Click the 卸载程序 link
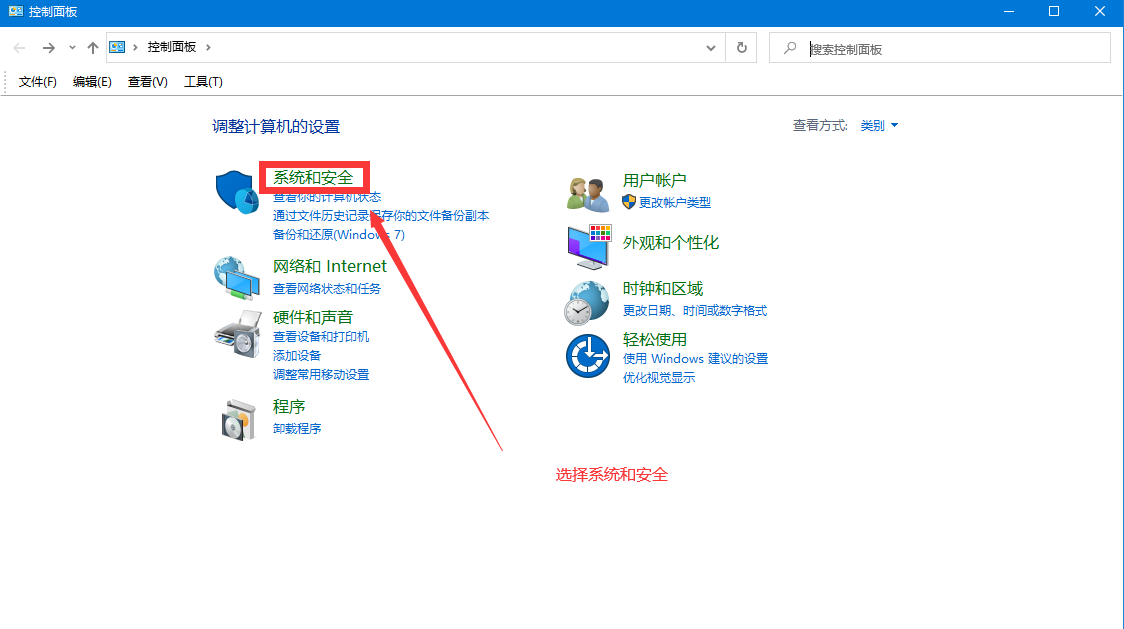Viewport: 1124px width, 629px height. pyautogui.click(x=297, y=428)
